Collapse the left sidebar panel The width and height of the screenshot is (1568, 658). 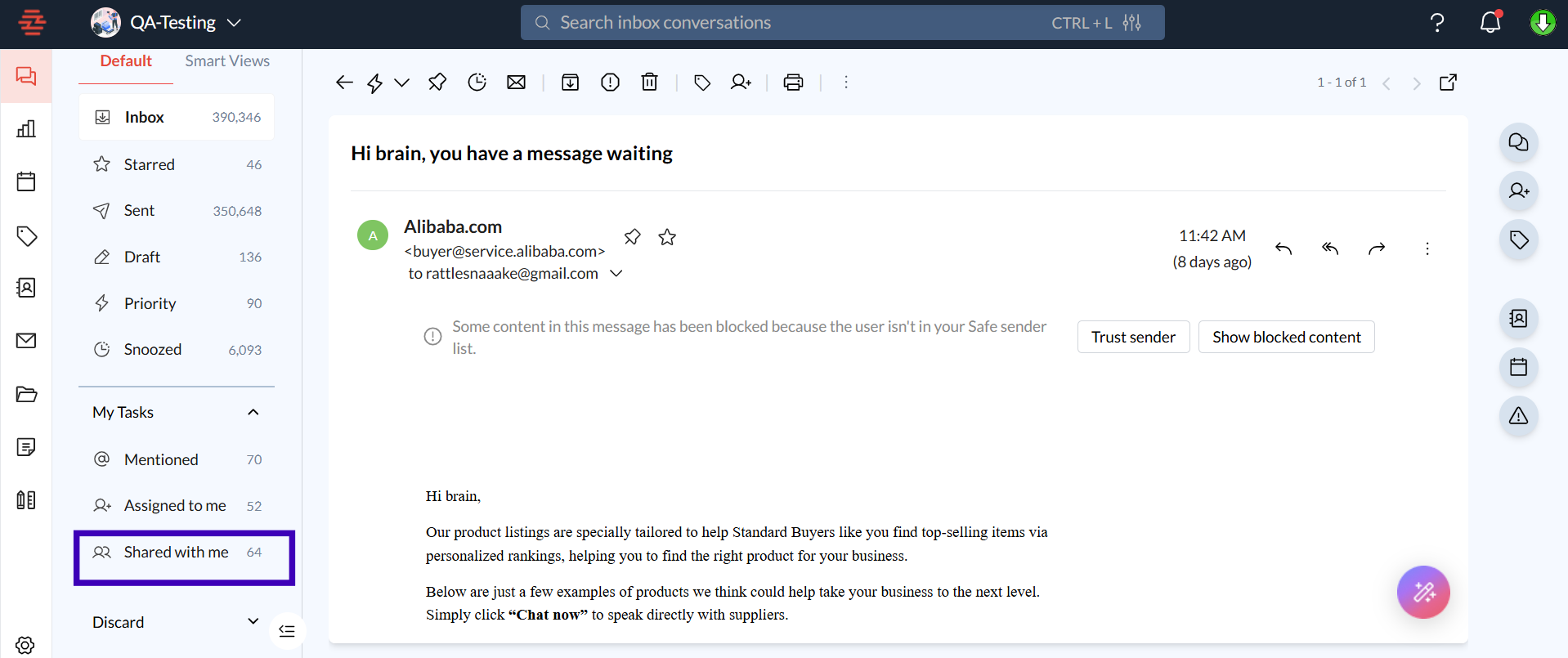pos(287,630)
